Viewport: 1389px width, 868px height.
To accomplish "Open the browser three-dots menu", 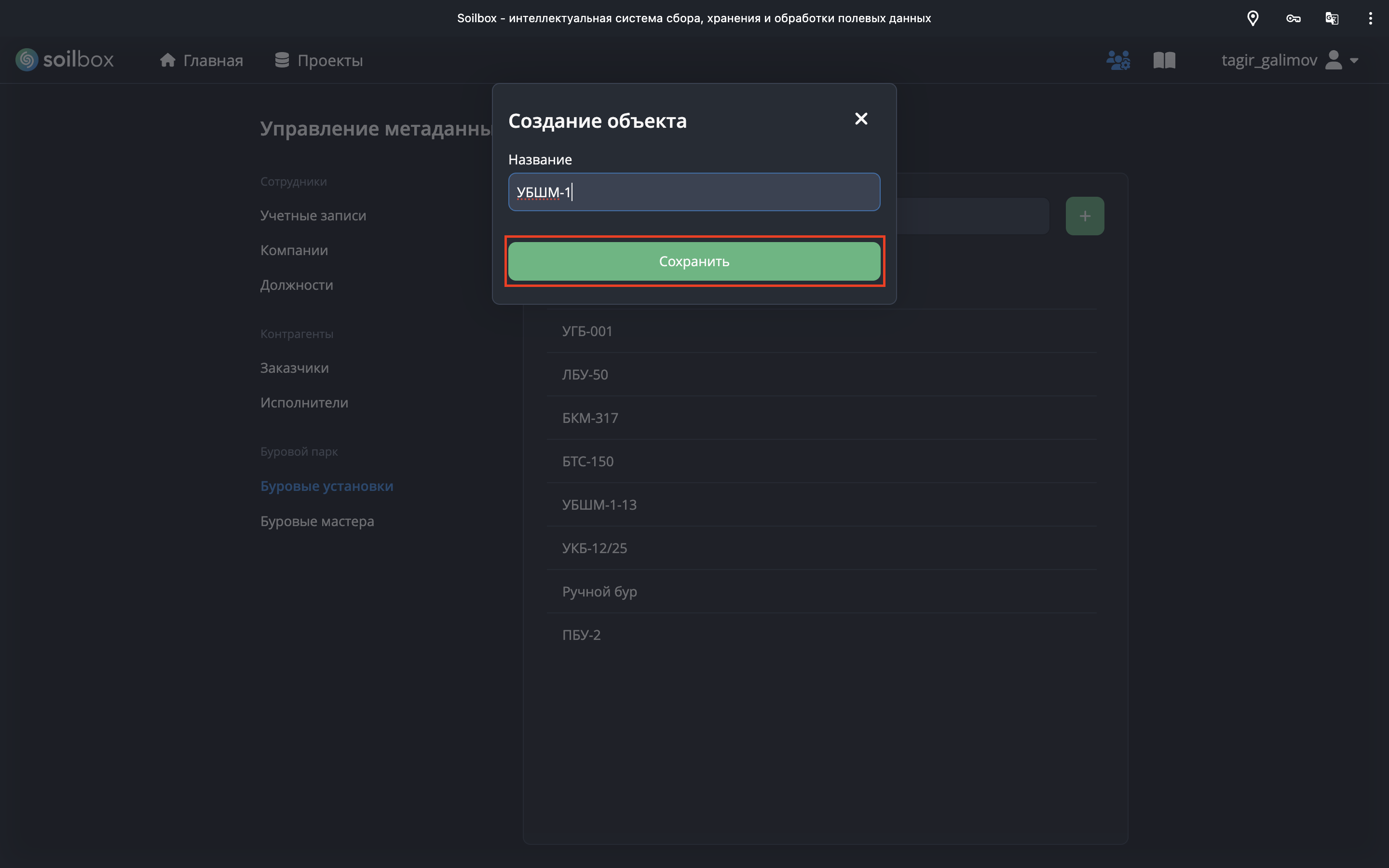I will click(x=1370, y=18).
